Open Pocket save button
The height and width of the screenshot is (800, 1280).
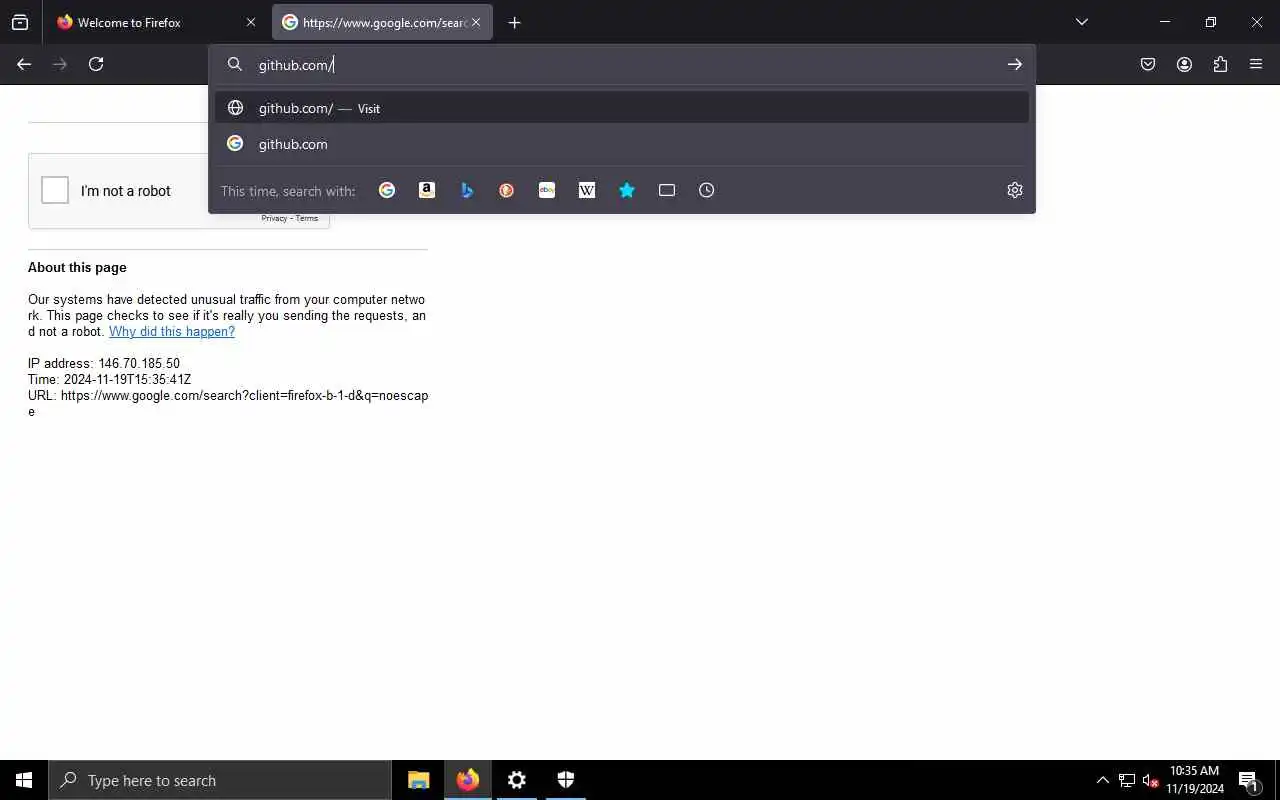click(x=1148, y=64)
